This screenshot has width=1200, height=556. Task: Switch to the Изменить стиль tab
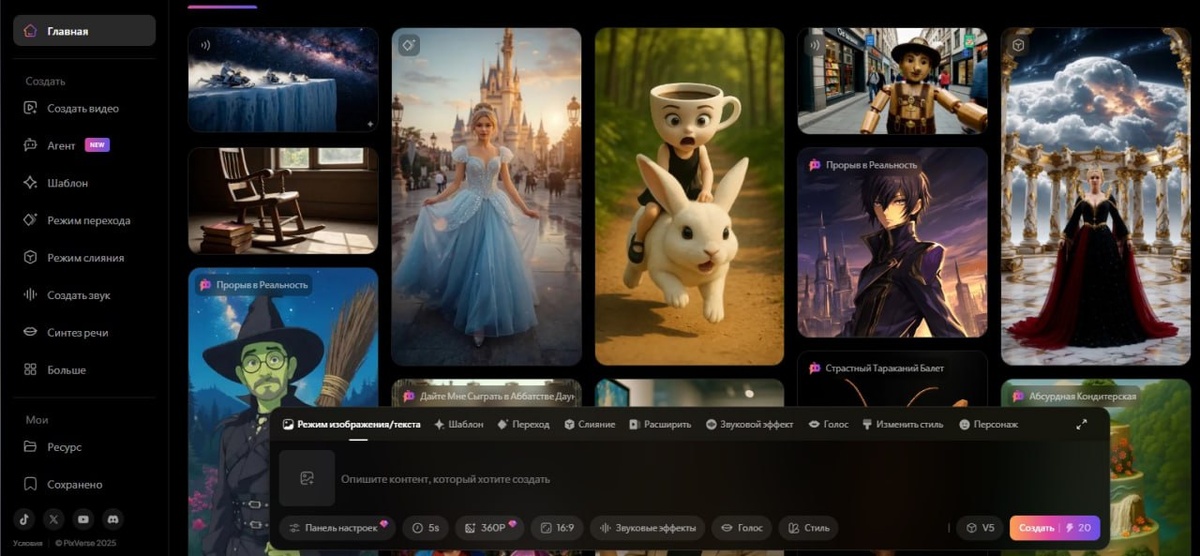click(x=902, y=424)
